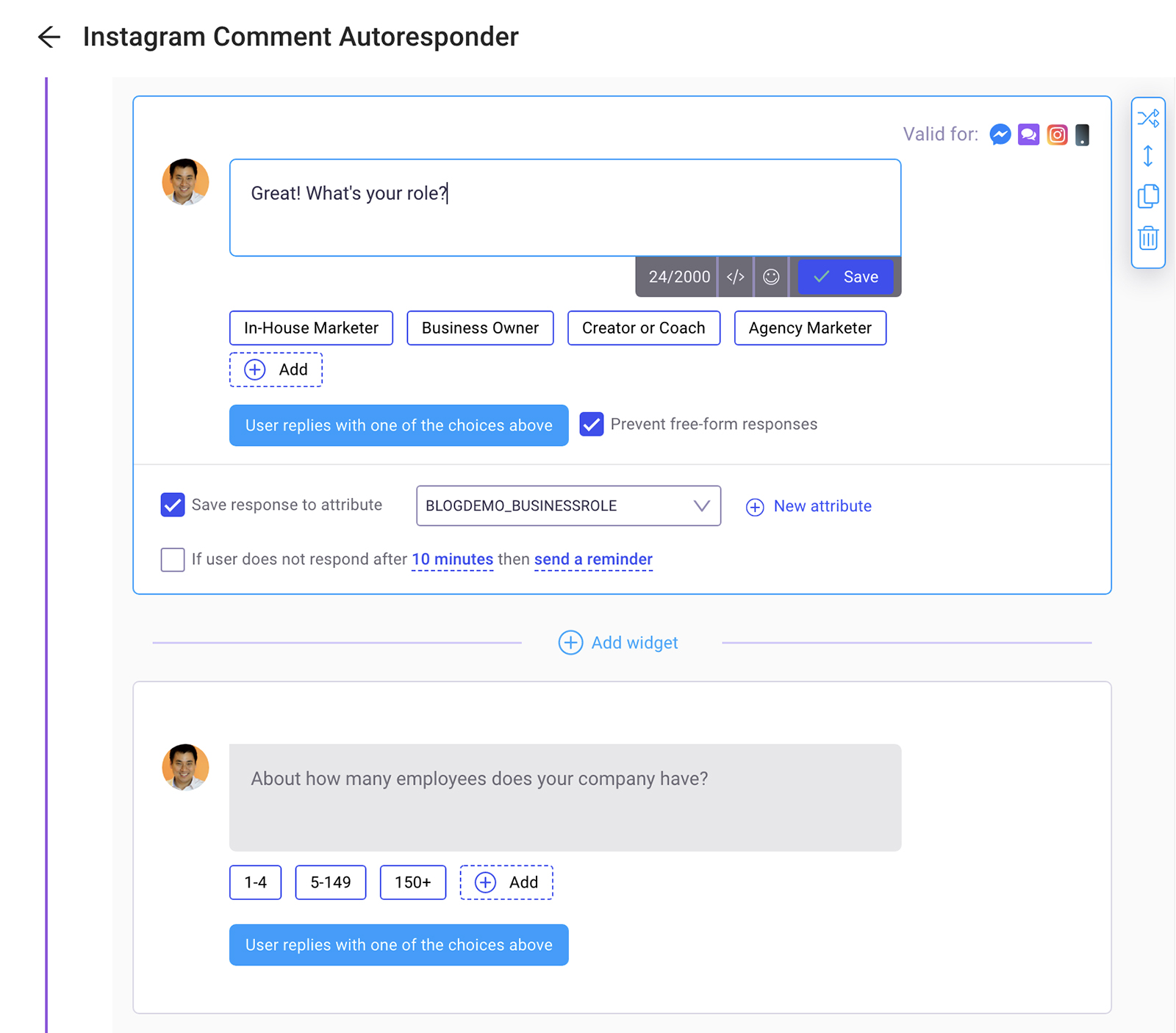Click the move up-down arrow icon
Image resolution: width=1176 pixels, height=1033 pixels.
[1148, 156]
